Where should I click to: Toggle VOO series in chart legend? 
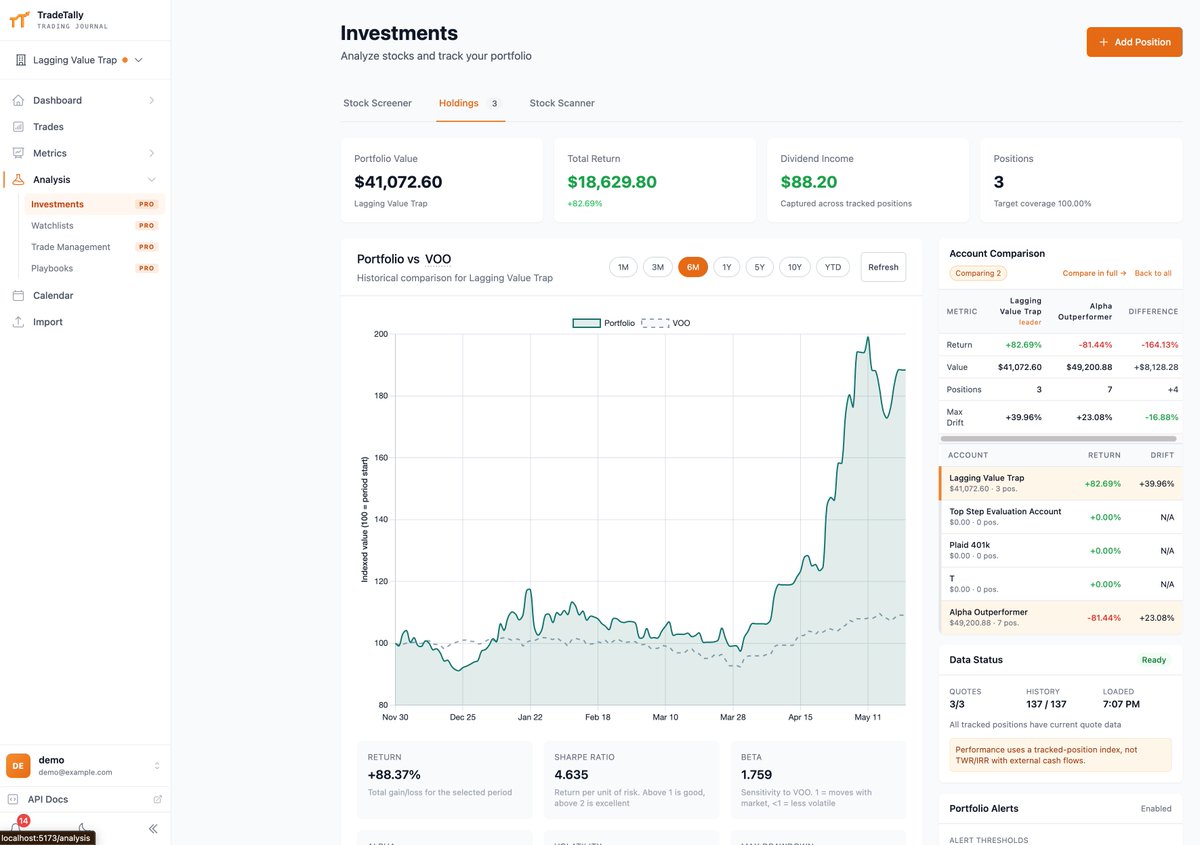click(x=665, y=323)
